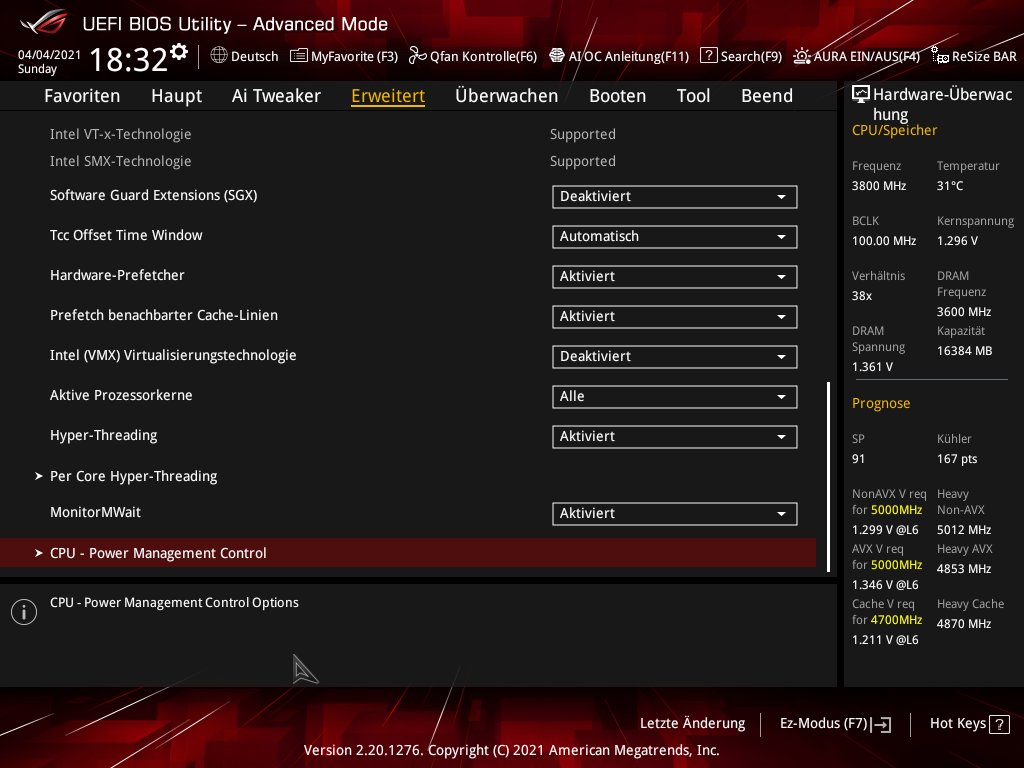Switch to the Ai Tweaker tab
Screen dimensions: 1024x768
[x=276, y=96]
